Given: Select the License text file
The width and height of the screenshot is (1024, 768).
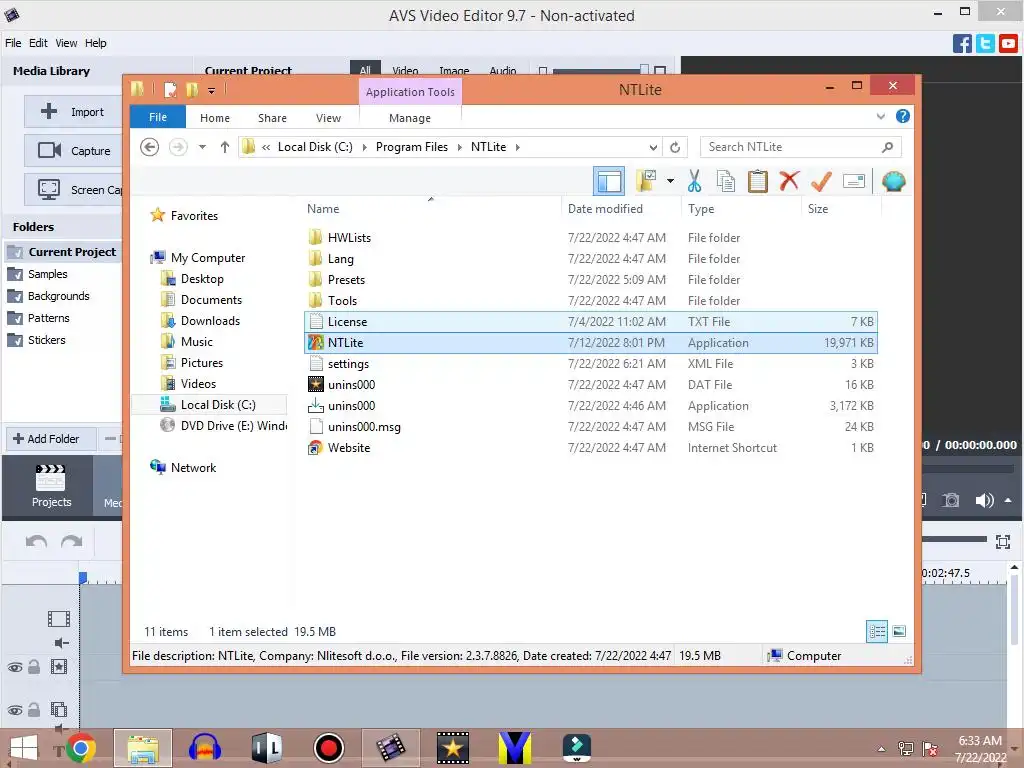Looking at the screenshot, I should pyautogui.click(x=590, y=321).
